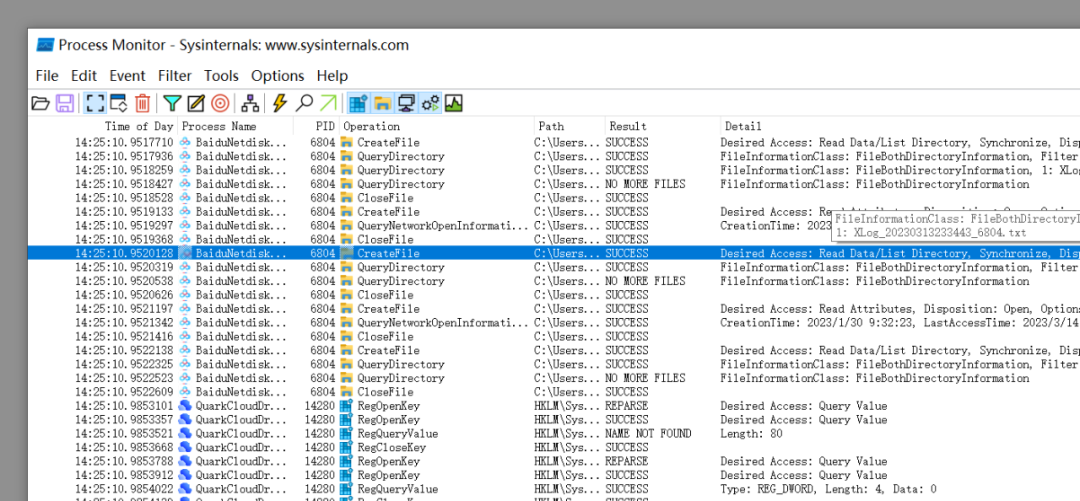Jump to object with the green arrow icon
The height and width of the screenshot is (501, 1080).
point(328,103)
